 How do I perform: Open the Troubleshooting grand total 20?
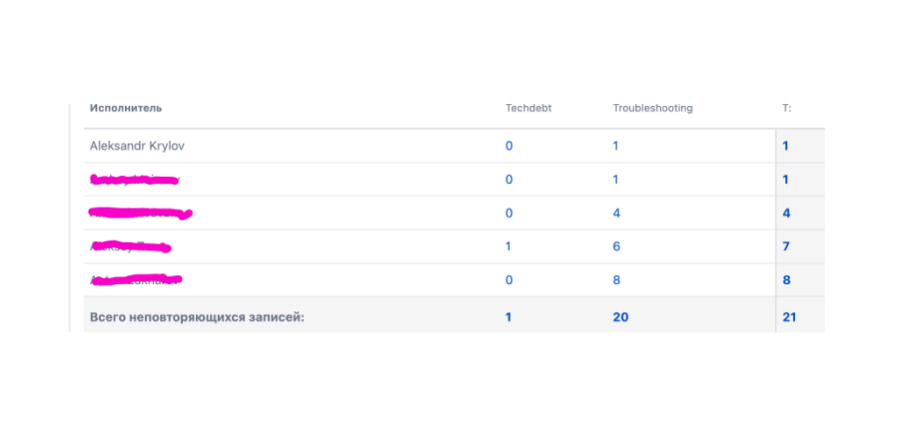[x=620, y=317]
